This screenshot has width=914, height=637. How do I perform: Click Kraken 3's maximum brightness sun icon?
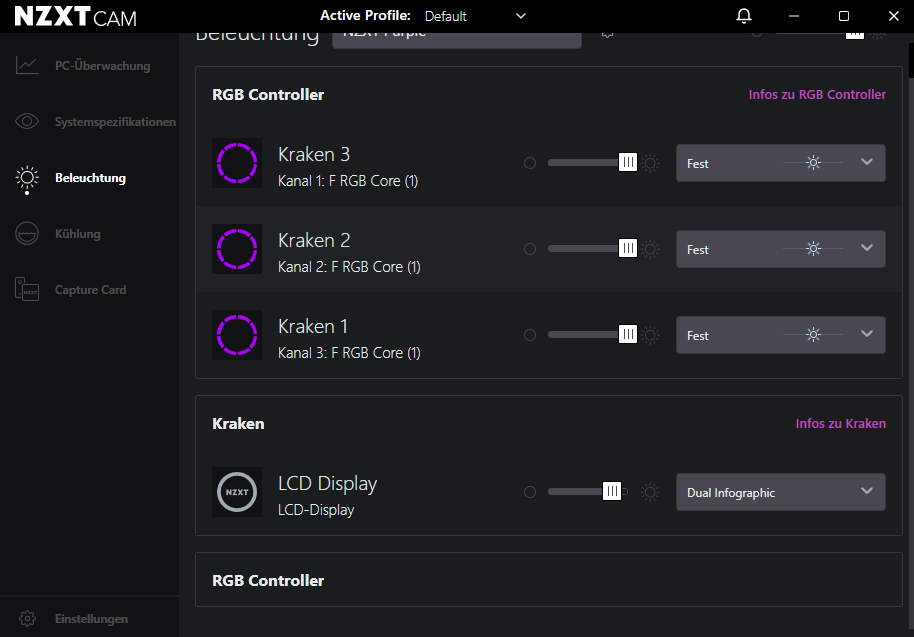click(651, 164)
